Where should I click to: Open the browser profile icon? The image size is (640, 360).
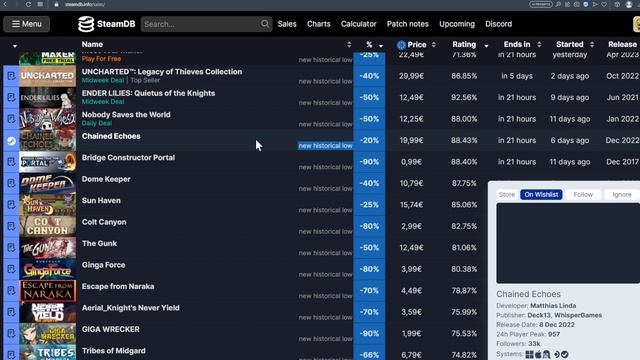(x=629, y=4)
